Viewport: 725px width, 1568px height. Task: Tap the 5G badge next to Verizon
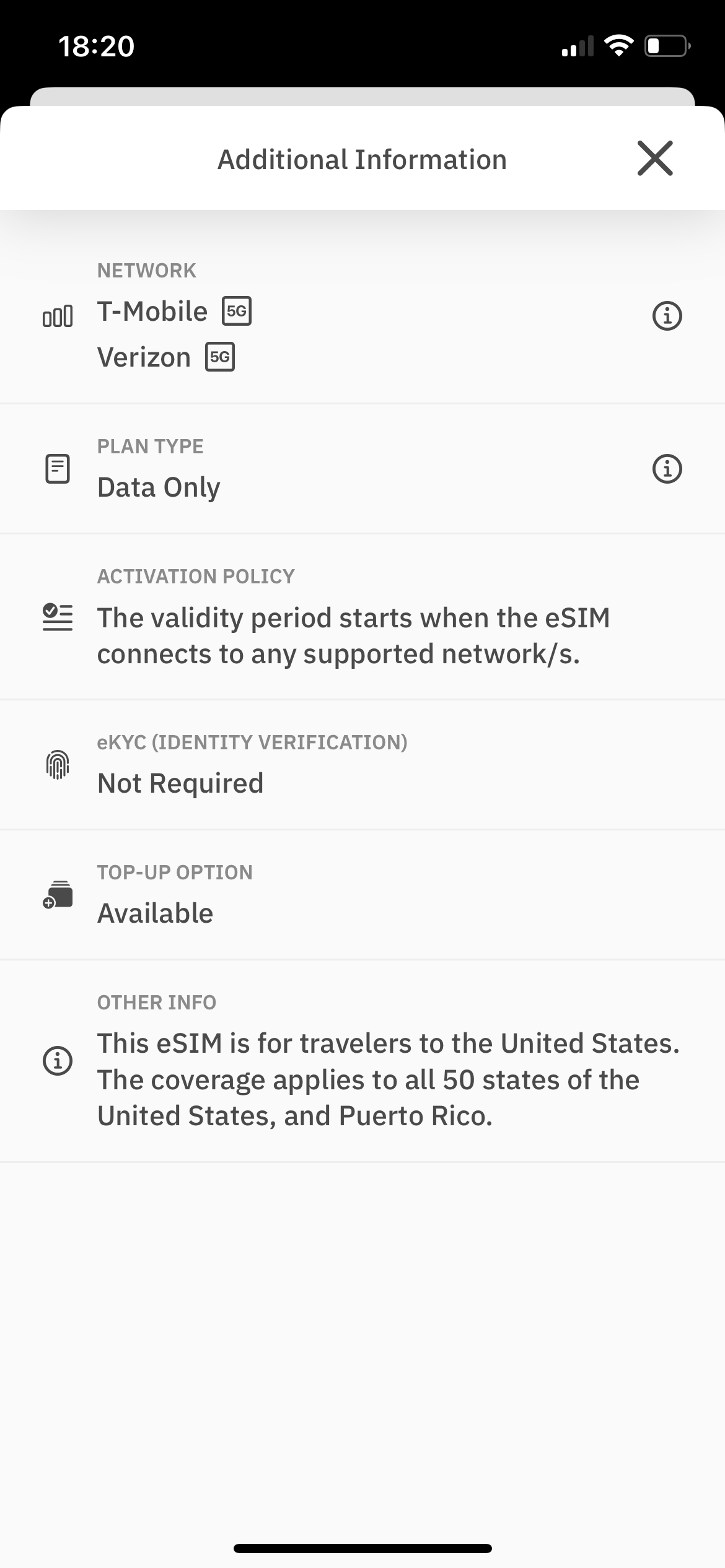click(220, 357)
